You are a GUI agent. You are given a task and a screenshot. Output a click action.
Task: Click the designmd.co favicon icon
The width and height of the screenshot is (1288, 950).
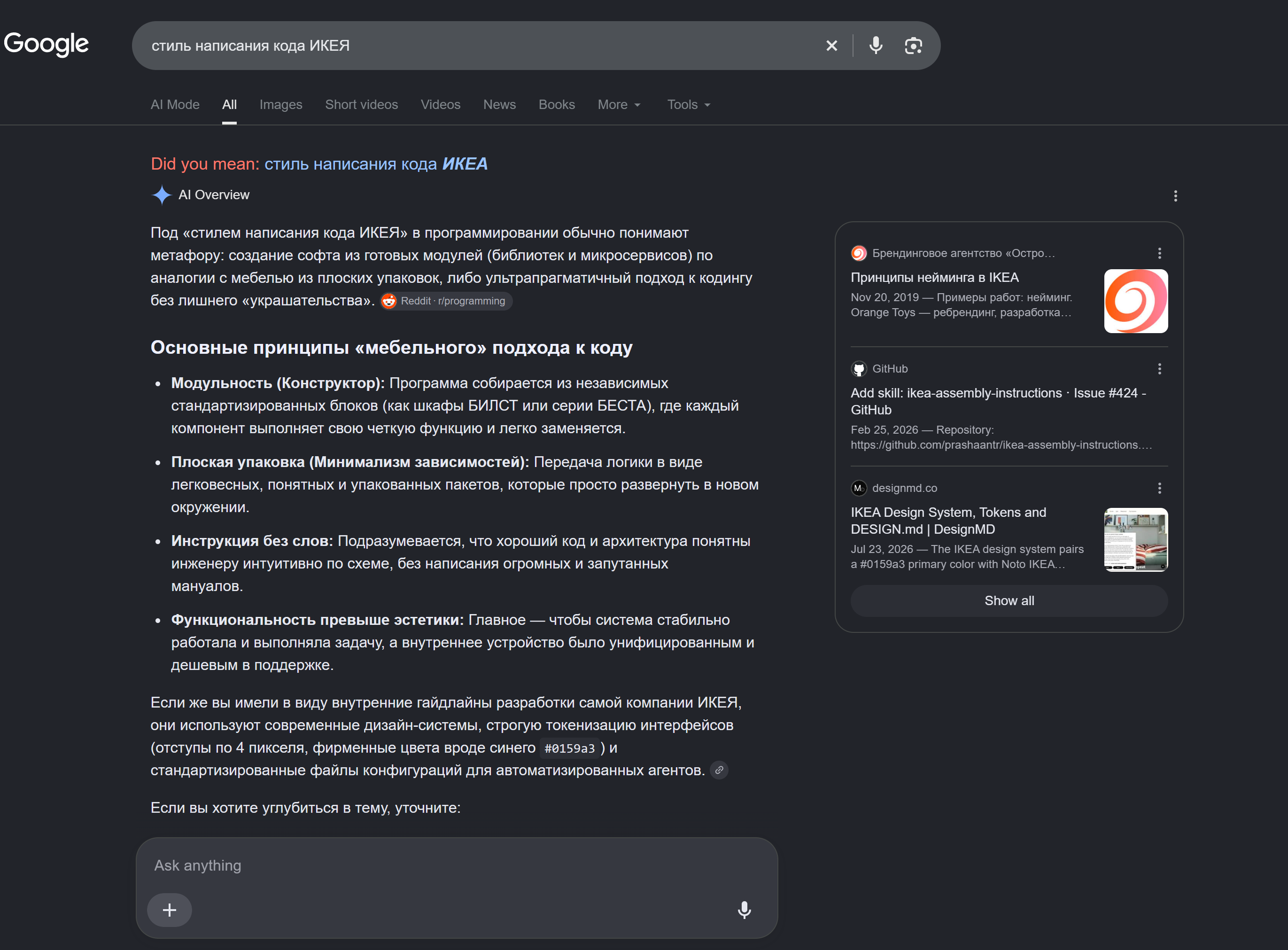[859, 488]
